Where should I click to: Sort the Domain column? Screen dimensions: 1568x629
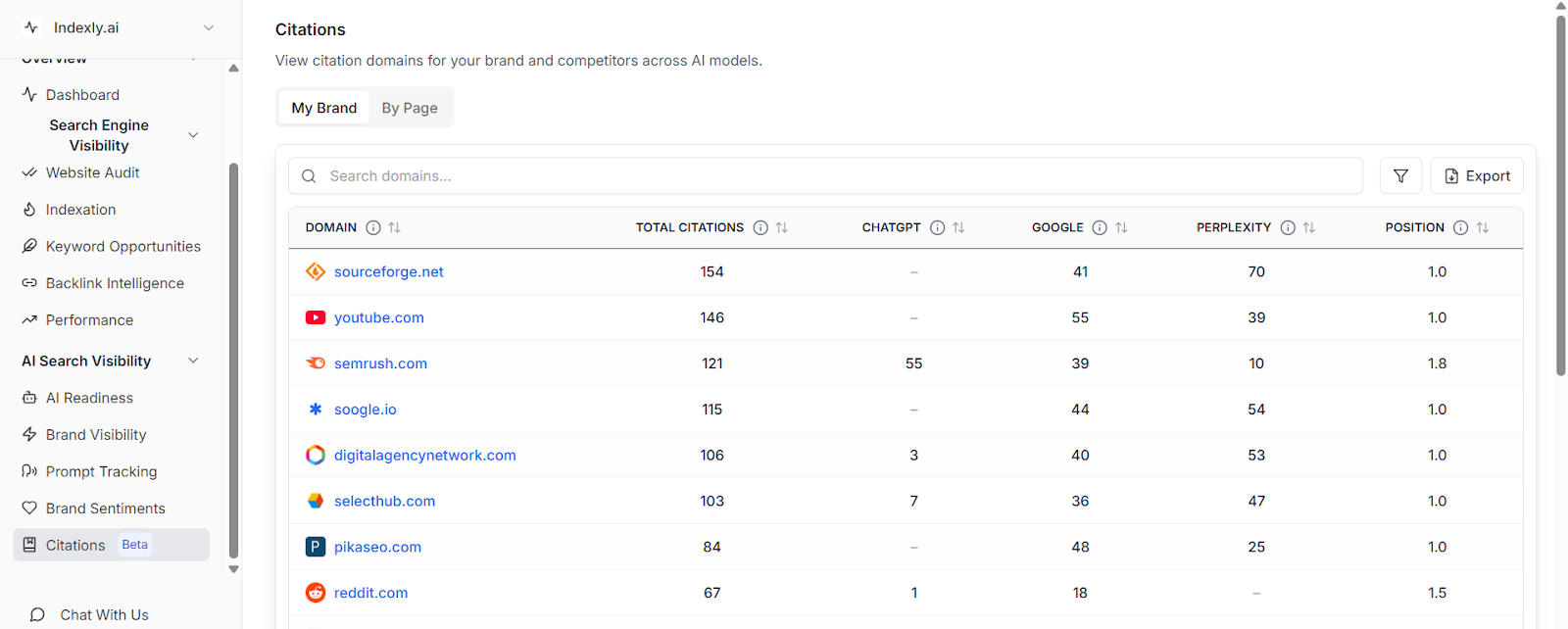click(395, 227)
